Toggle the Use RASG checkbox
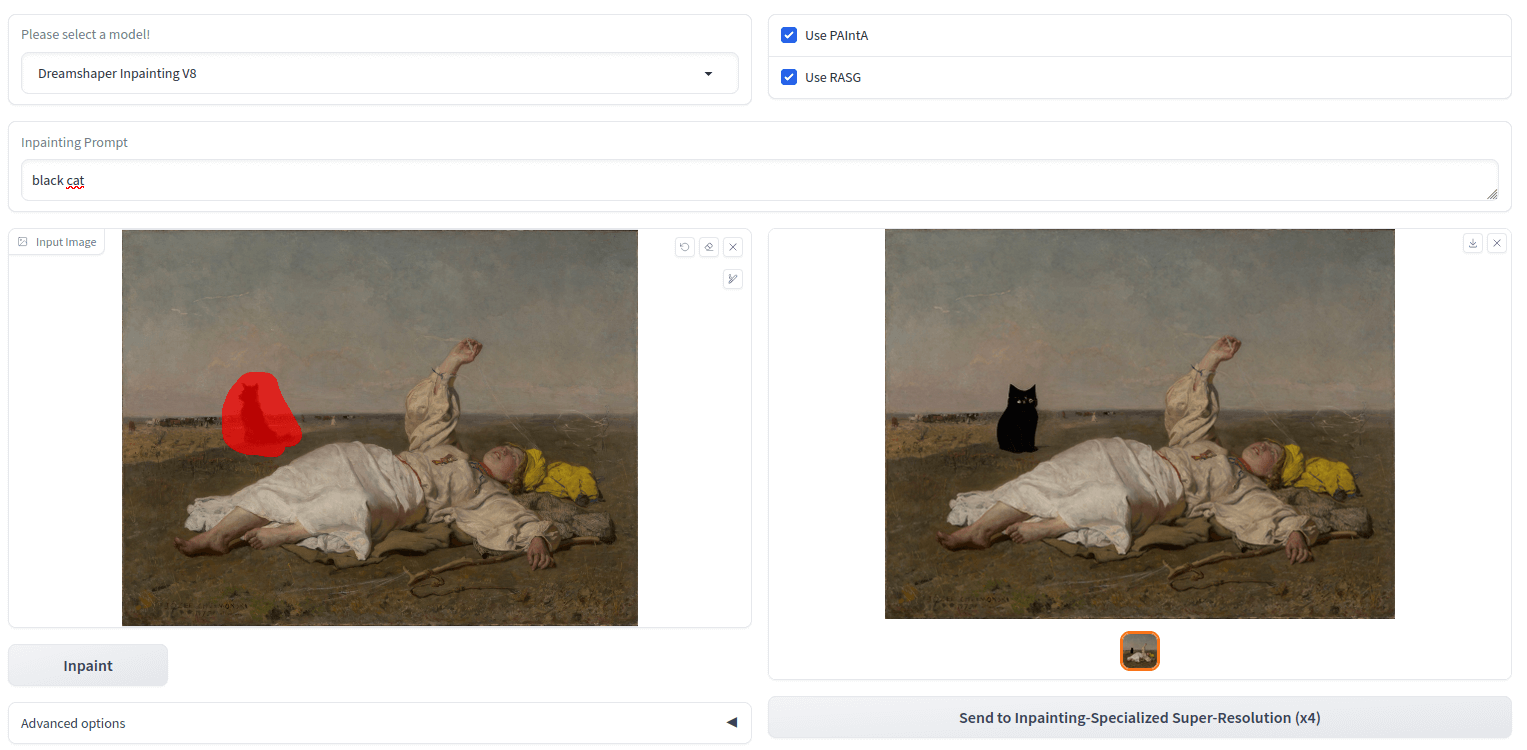This screenshot has width=1527, height=750. tap(789, 77)
